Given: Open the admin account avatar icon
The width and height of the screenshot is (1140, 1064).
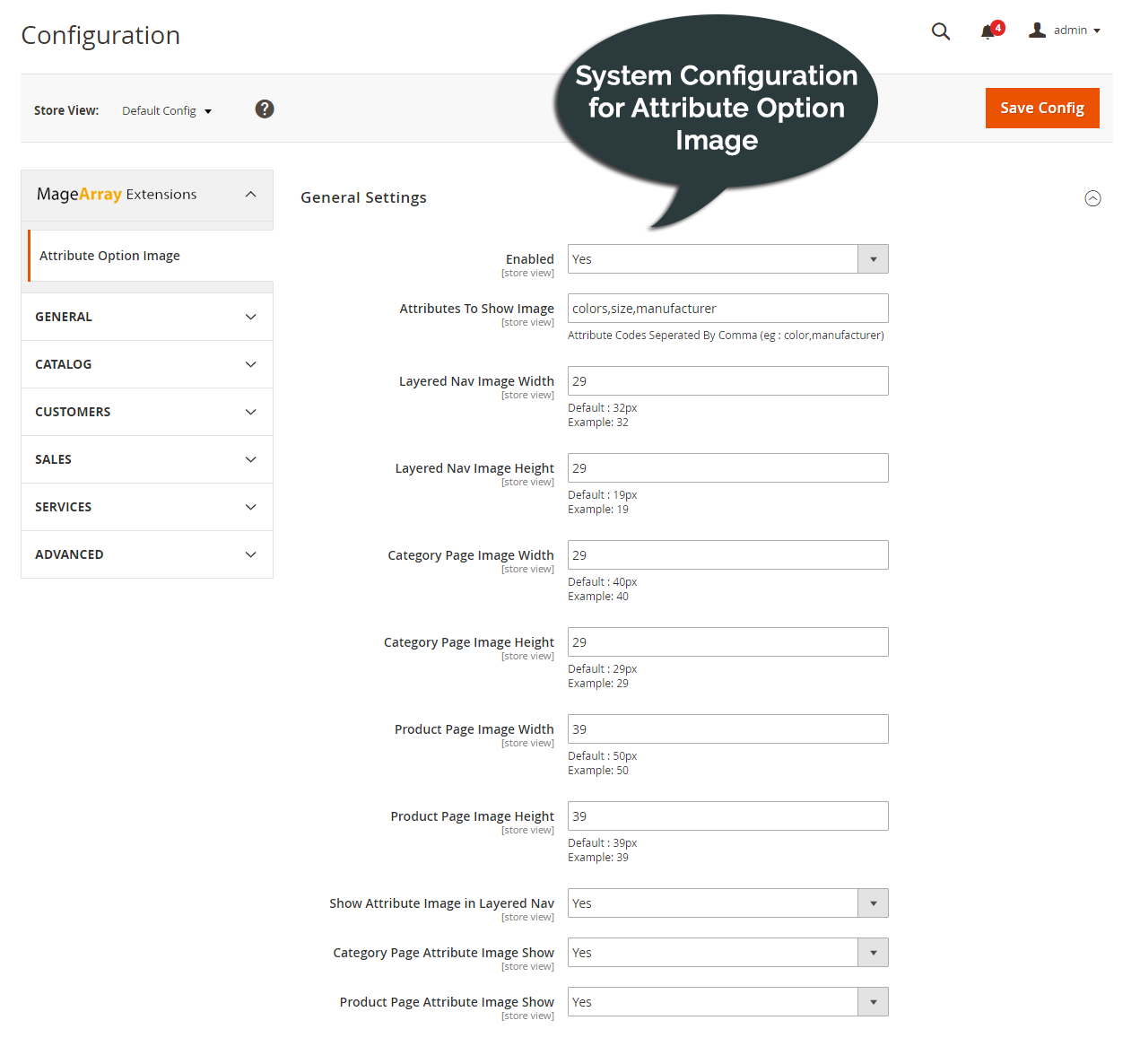Looking at the screenshot, I should [1038, 30].
